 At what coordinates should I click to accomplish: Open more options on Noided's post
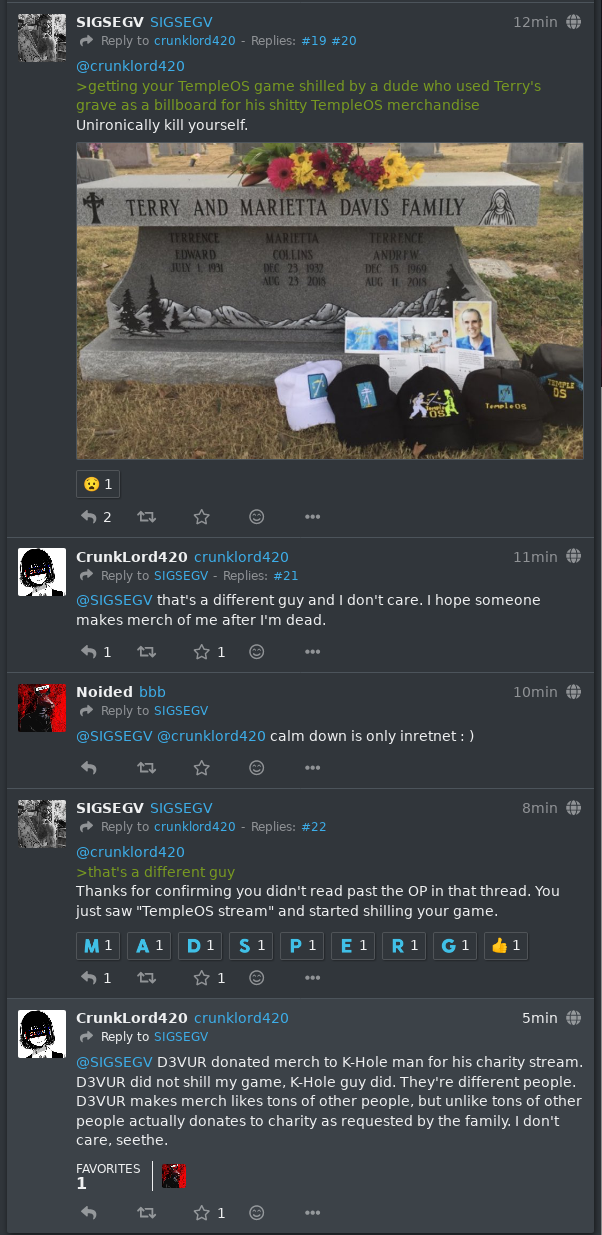point(312,768)
